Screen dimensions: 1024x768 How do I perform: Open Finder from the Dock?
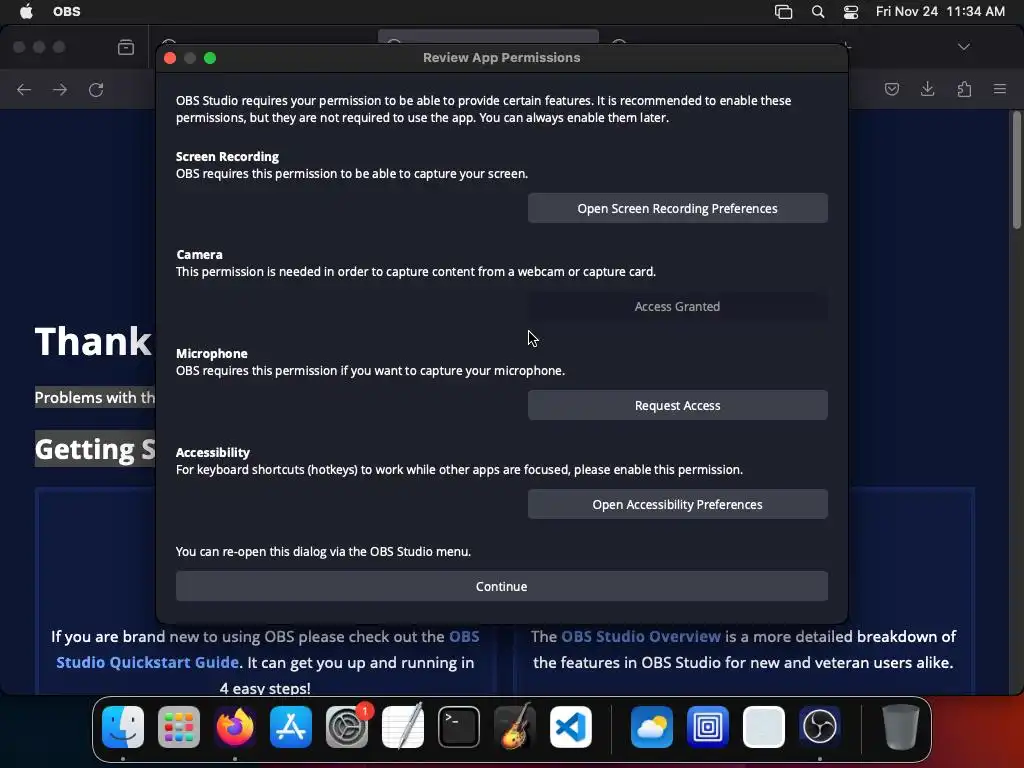pos(123,727)
